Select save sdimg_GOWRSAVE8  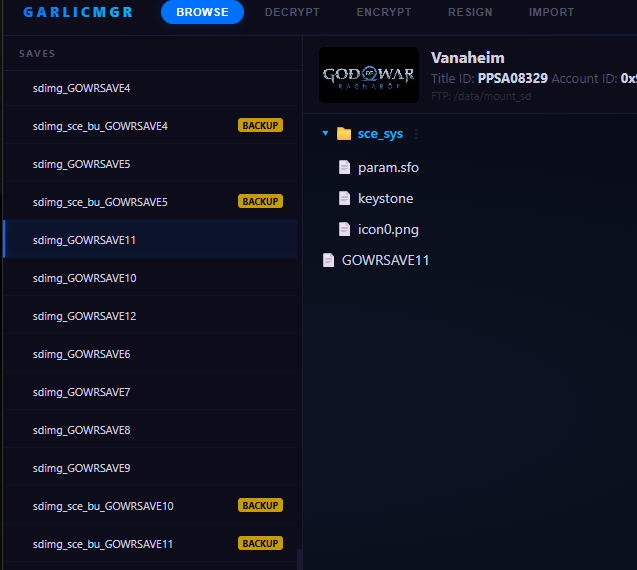pos(150,430)
